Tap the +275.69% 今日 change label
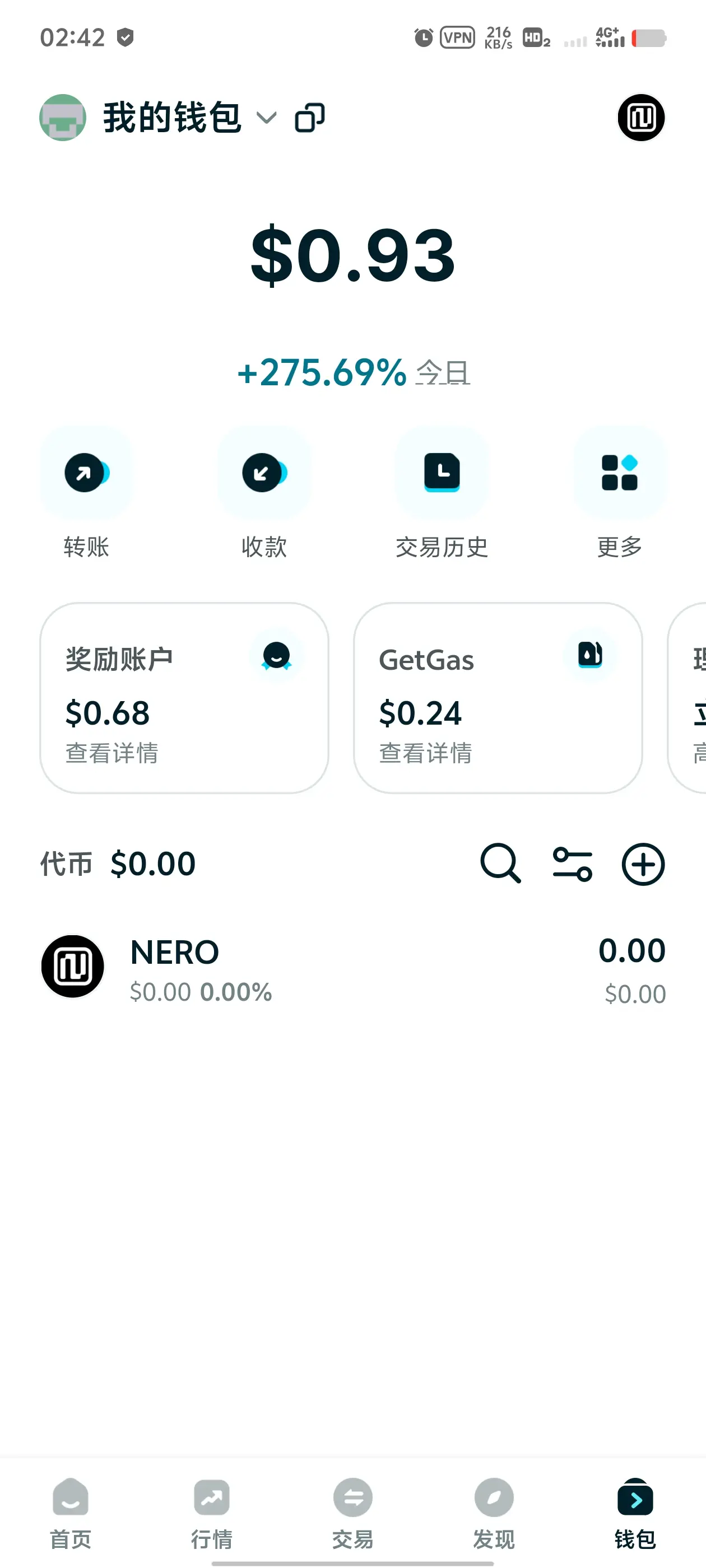Screen dimensions: 706x1568 point(354,372)
